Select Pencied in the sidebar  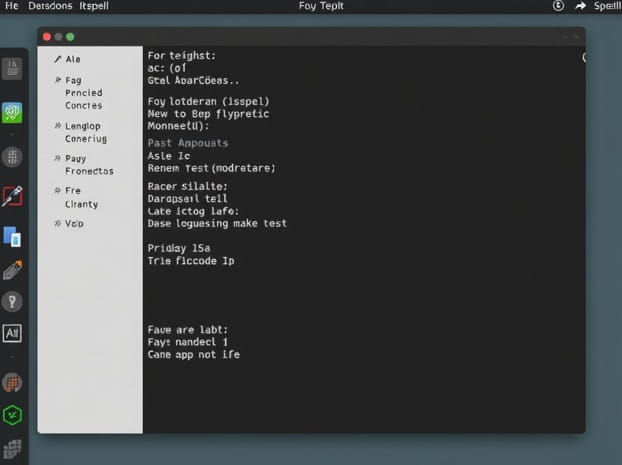(x=84, y=92)
